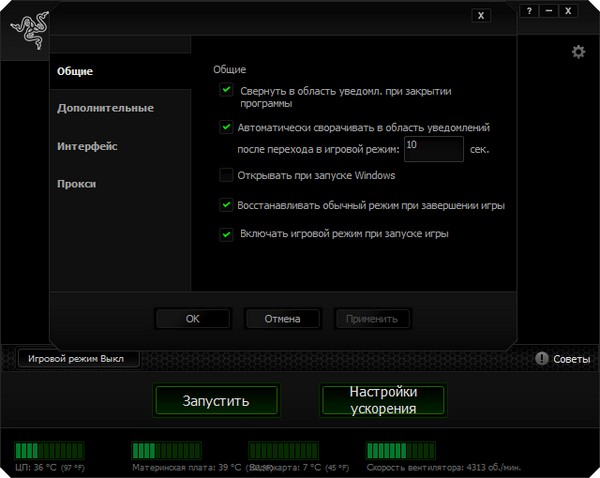This screenshot has width=600, height=478.
Task: Switch to the Дополнительные tab
Action: coord(105,108)
